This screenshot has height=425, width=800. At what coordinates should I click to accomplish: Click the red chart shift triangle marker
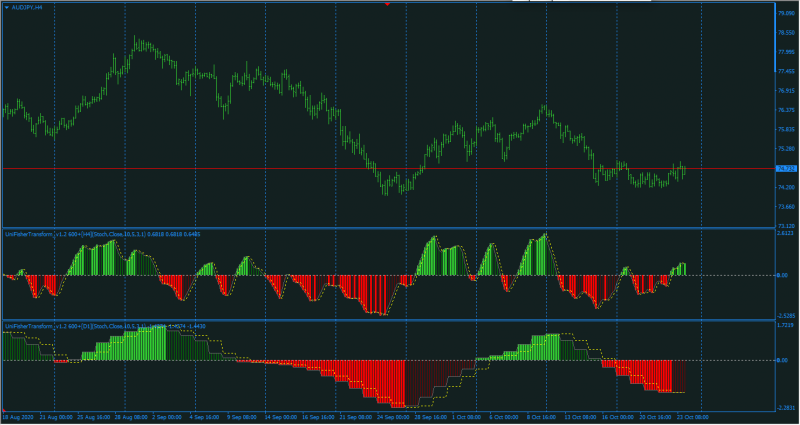click(387, 4)
